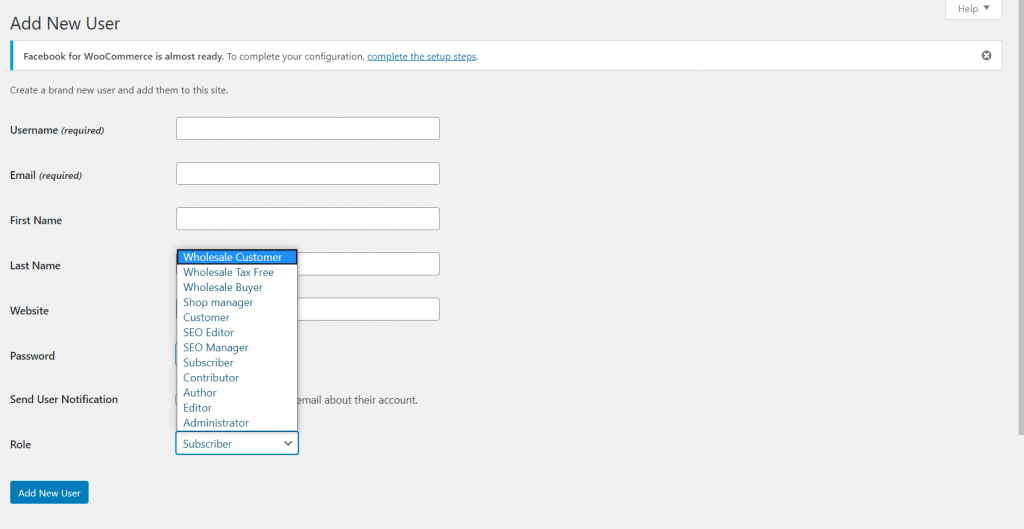Select Subscriber in the open list
Screen dimensions: 1024x529
click(x=237, y=362)
